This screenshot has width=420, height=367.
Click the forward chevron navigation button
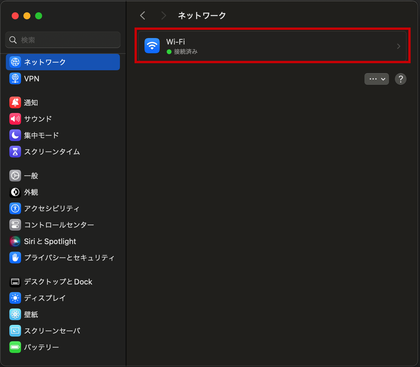pos(163,15)
